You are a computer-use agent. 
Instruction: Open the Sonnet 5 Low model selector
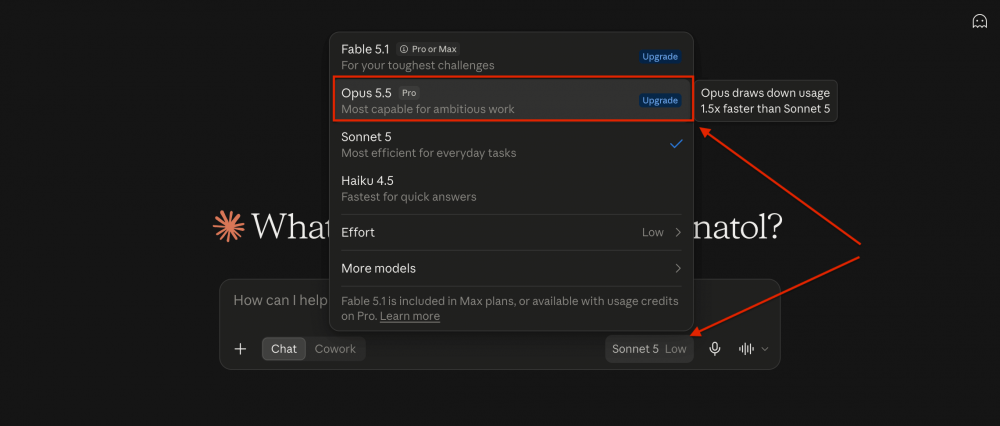[649, 349]
